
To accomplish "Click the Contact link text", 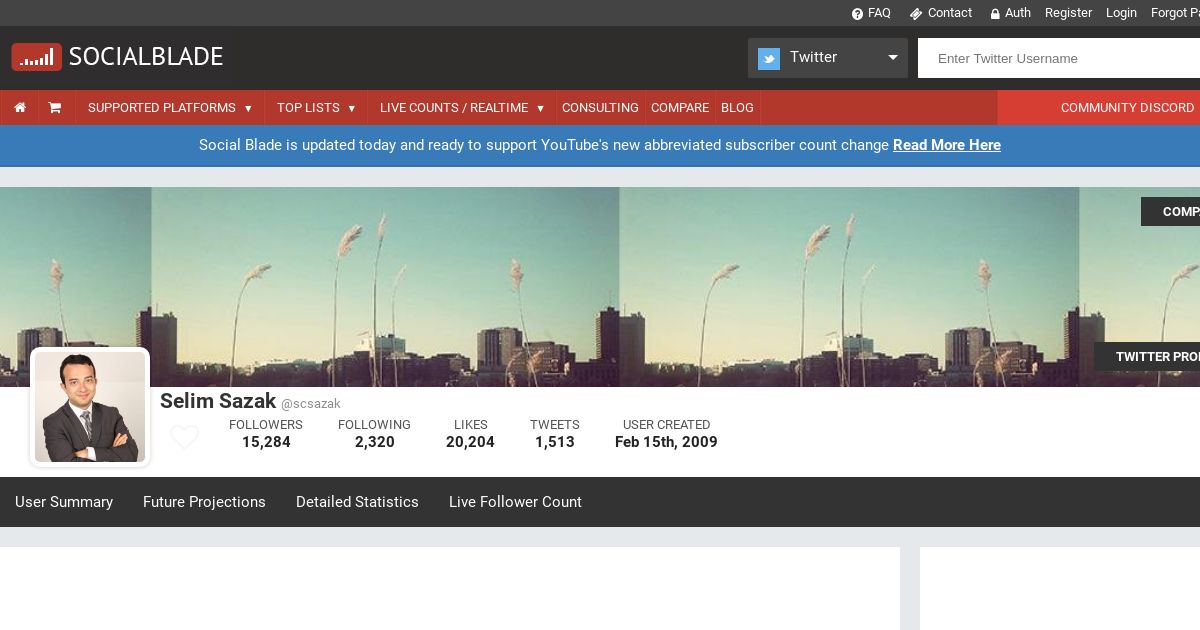I will pyautogui.click(x=950, y=13).
